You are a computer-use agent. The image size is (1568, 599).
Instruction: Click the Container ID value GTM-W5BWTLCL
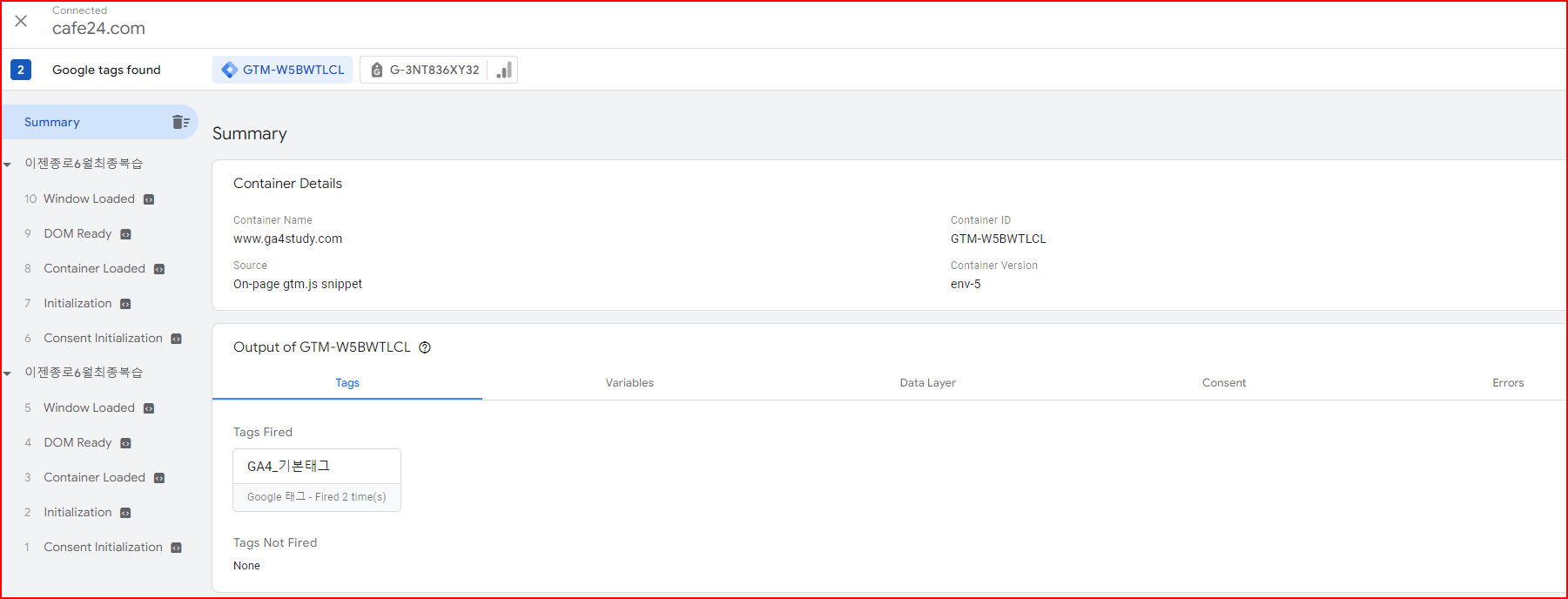pos(999,239)
